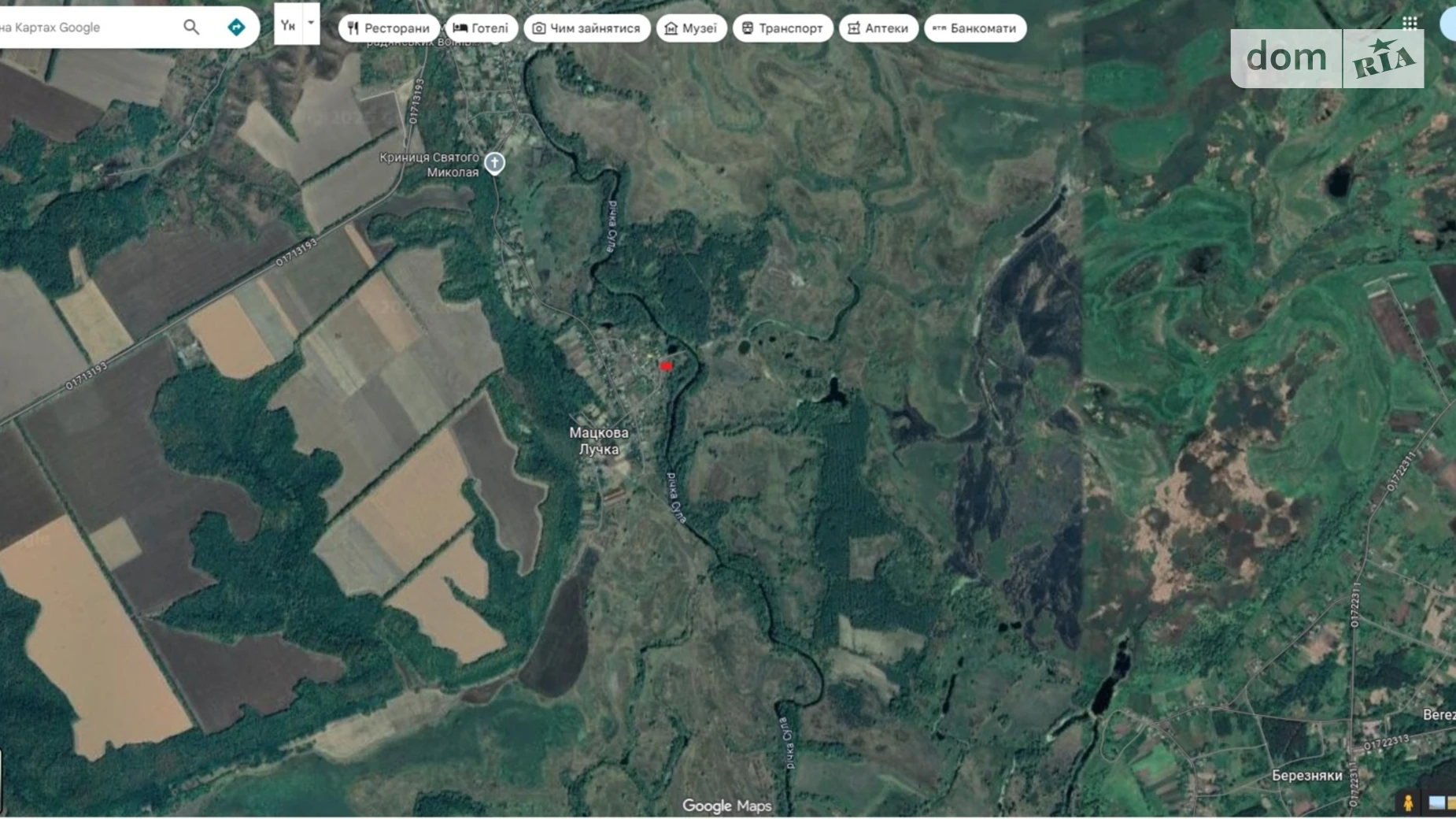Expand the language input dropdown arrow
The image size is (1456, 819).
tap(311, 23)
